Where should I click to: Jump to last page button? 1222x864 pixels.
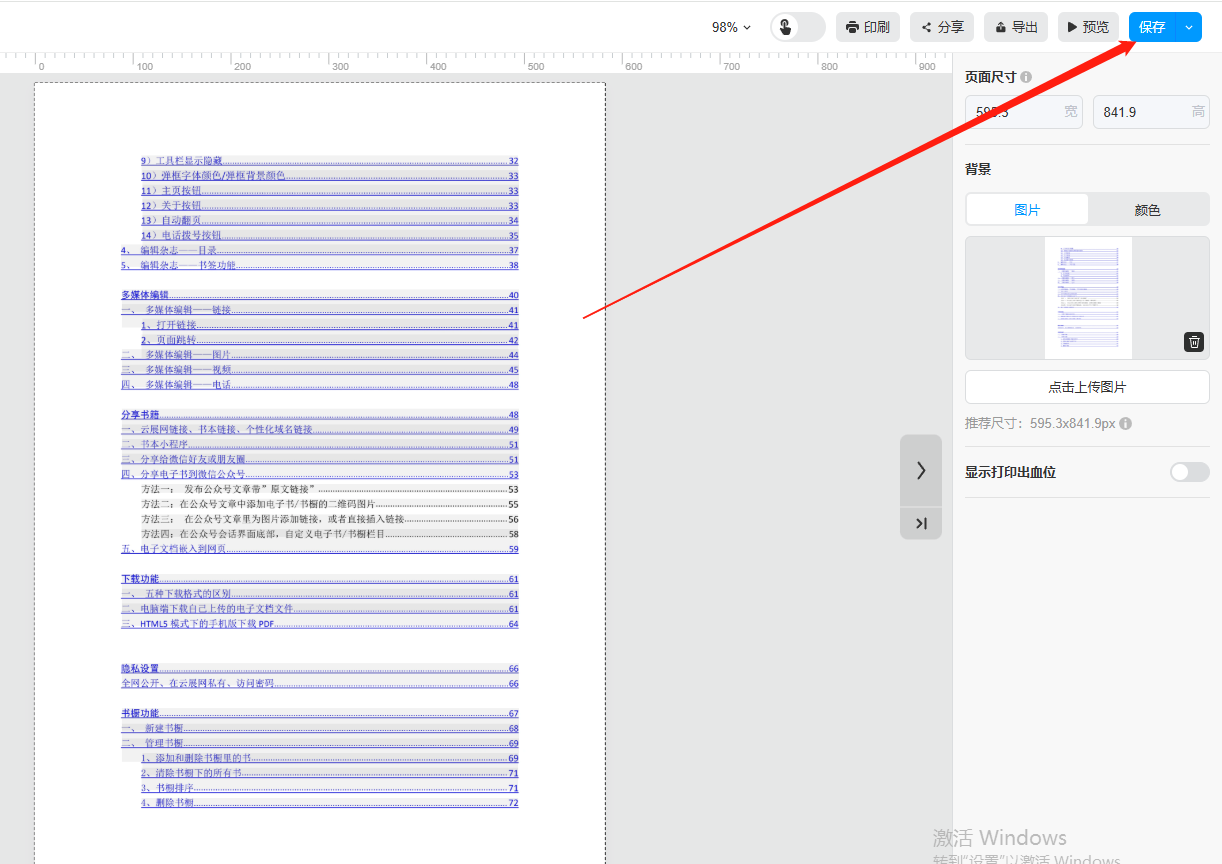[921, 524]
